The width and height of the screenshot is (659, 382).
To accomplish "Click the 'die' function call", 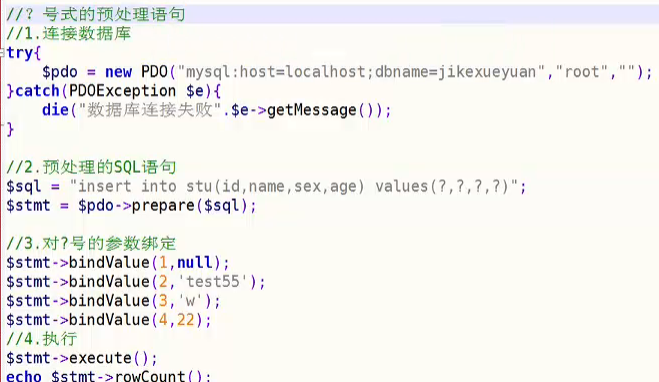I will pyautogui.click(x=55, y=110).
